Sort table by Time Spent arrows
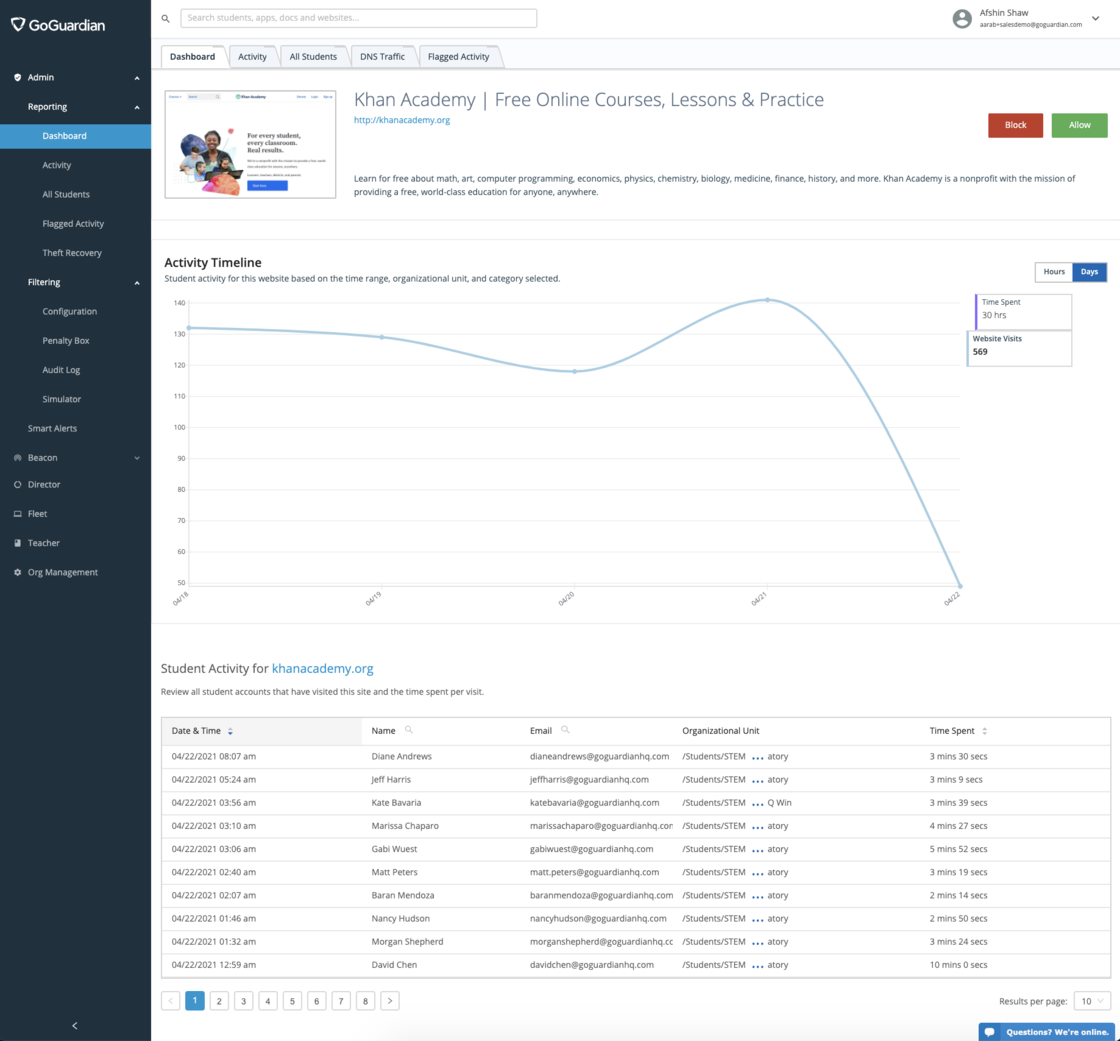The height and width of the screenshot is (1041, 1120). (984, 731)
